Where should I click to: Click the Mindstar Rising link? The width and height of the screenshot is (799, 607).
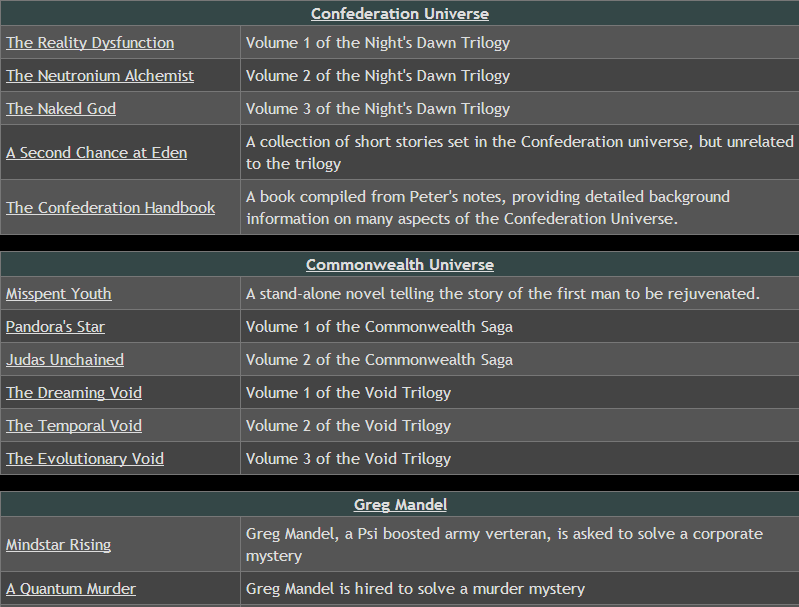point(58,545)
